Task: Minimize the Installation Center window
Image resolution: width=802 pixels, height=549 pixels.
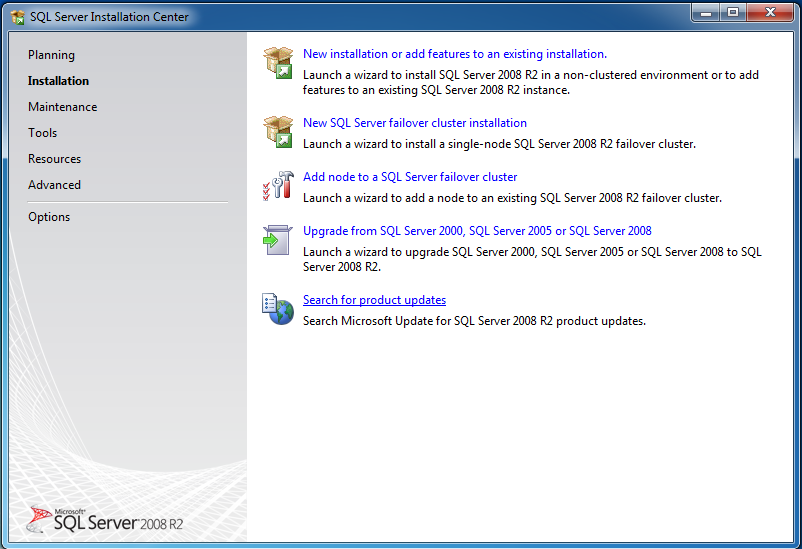Action: [706, 13]
